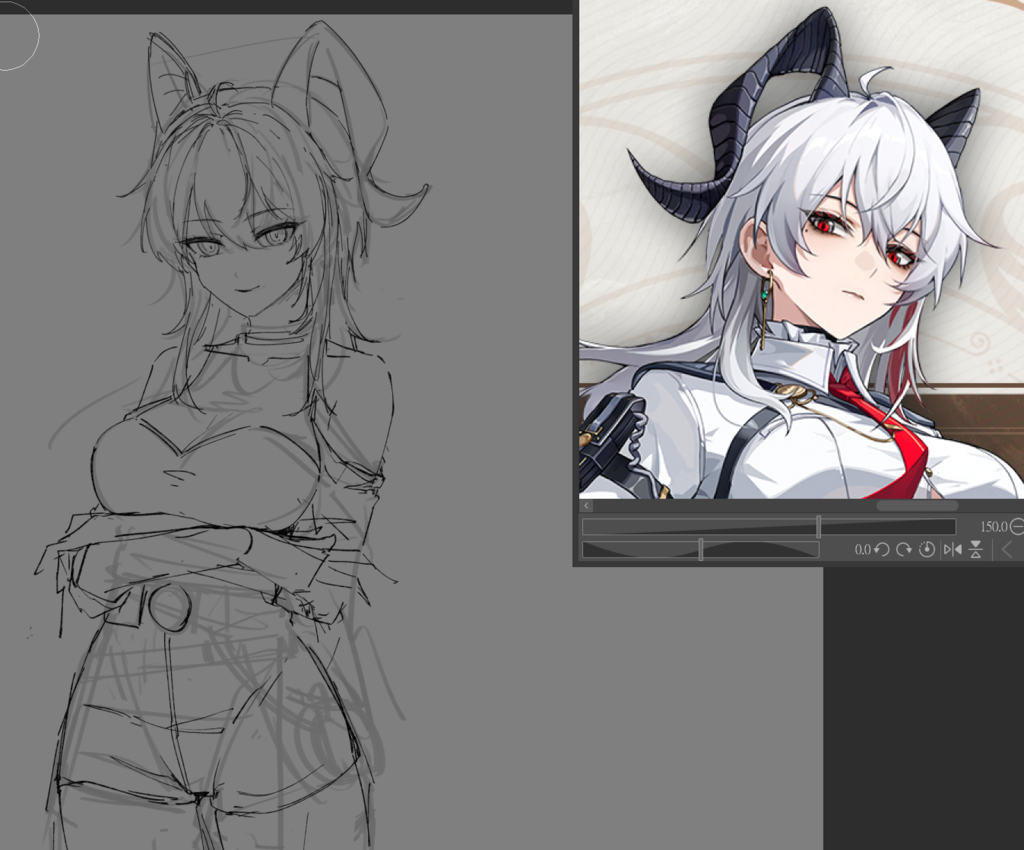Image resolution: width=1024 pixels, height=850 pixels.
Task: Rotate the Sub View image right
Action: click(904, 550)
